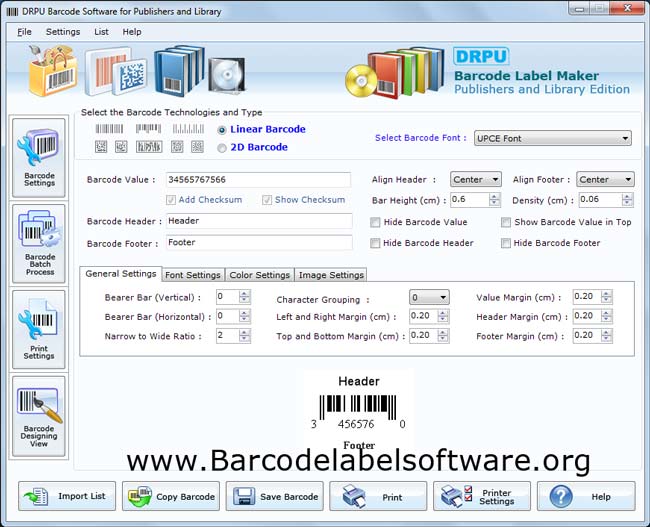Click the generated barcode preview image
Image resolution: width=650 pixels, height=527 pixels.
coord(359,411)
